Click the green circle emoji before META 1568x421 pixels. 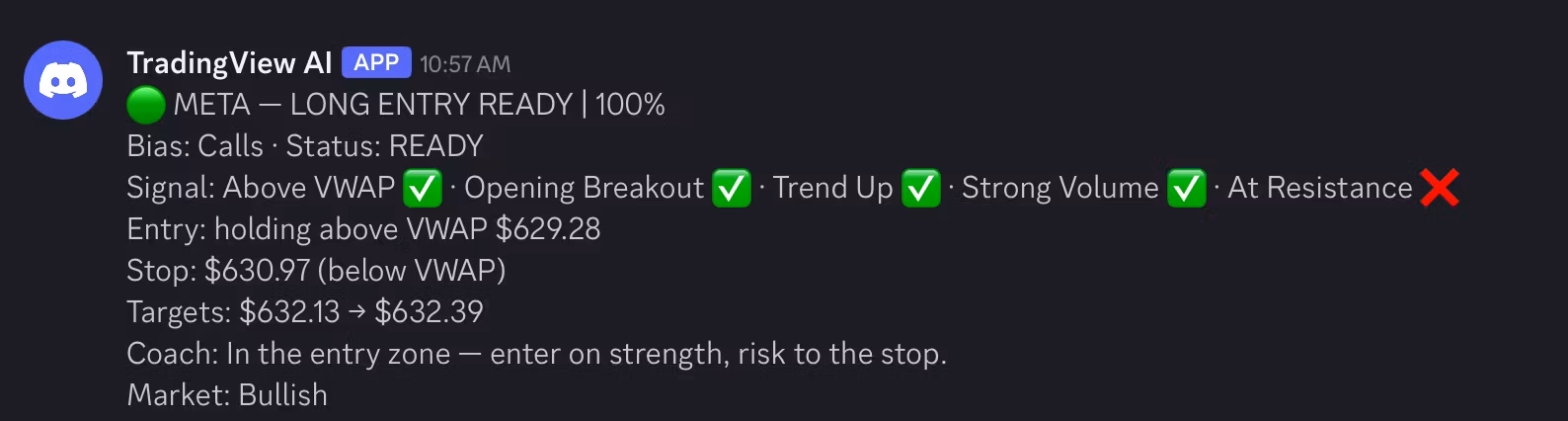146,105
